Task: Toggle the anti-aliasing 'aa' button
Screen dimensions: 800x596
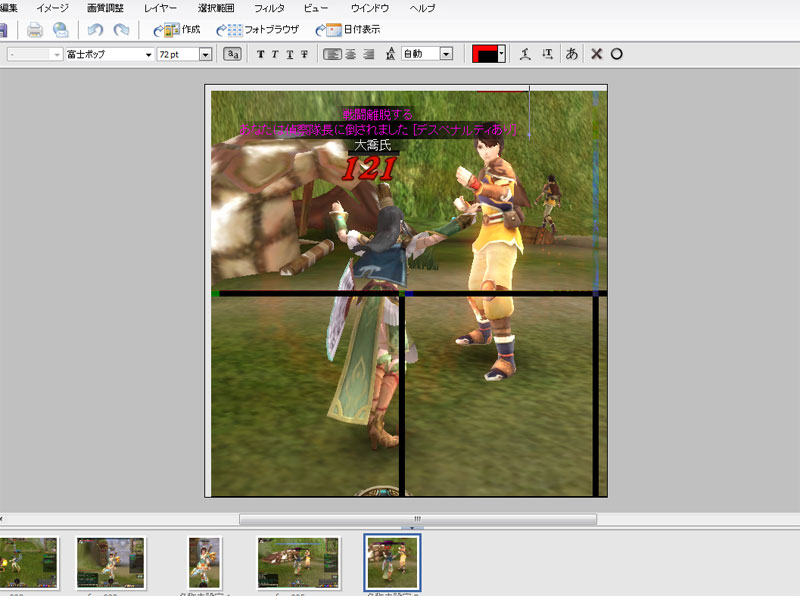Action: coord(232,54)
